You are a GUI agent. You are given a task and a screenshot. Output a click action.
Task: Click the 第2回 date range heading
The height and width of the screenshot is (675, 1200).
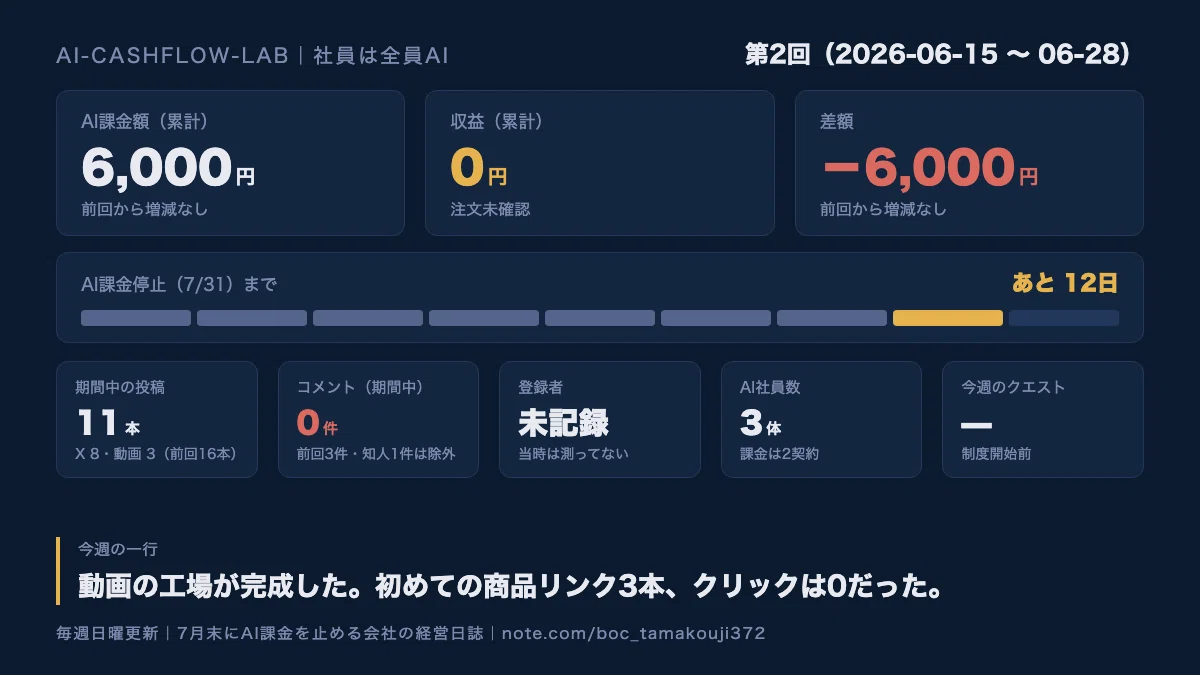tap(938, 54)
